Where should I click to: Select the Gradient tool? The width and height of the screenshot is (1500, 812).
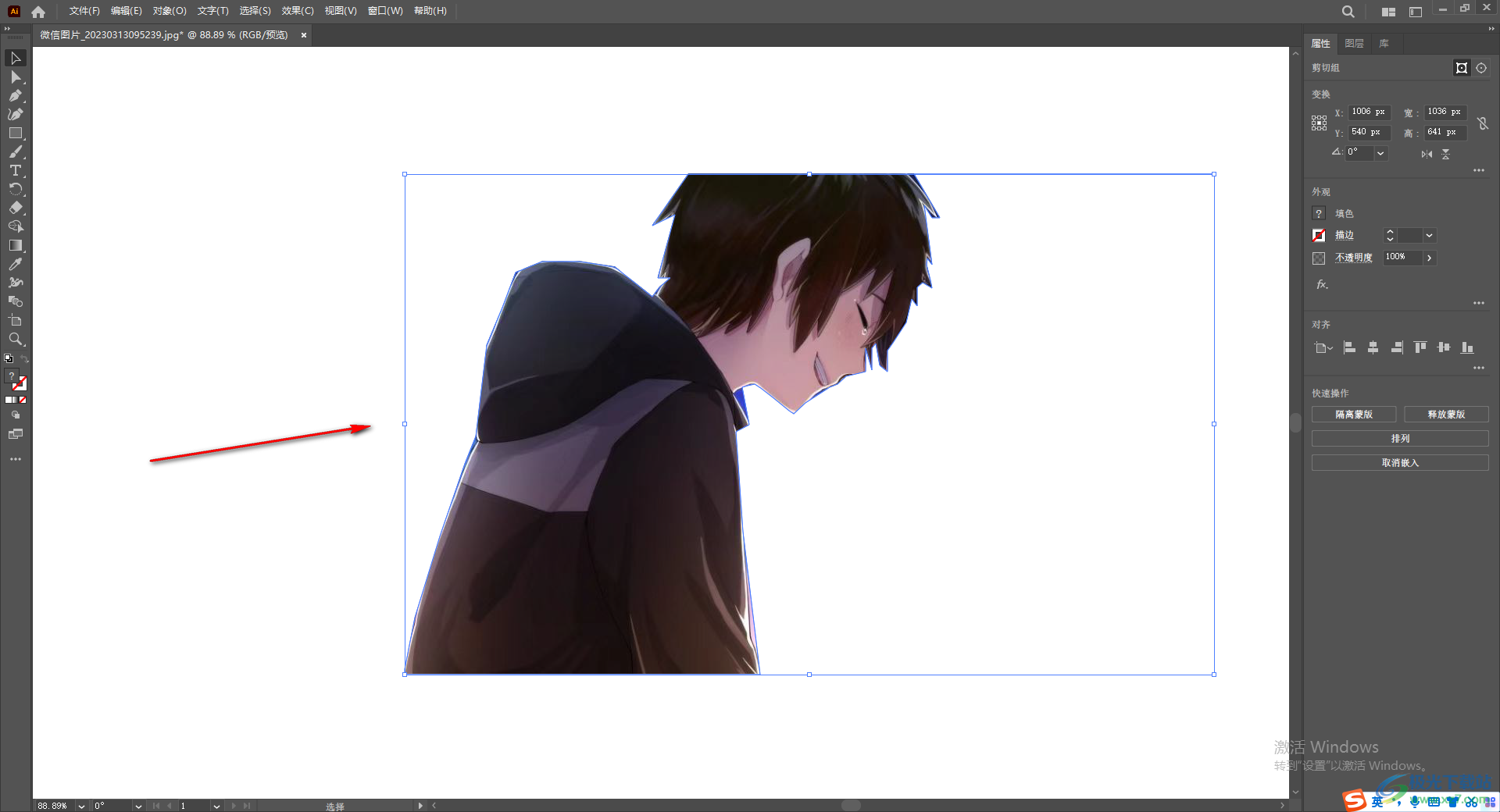15,246
